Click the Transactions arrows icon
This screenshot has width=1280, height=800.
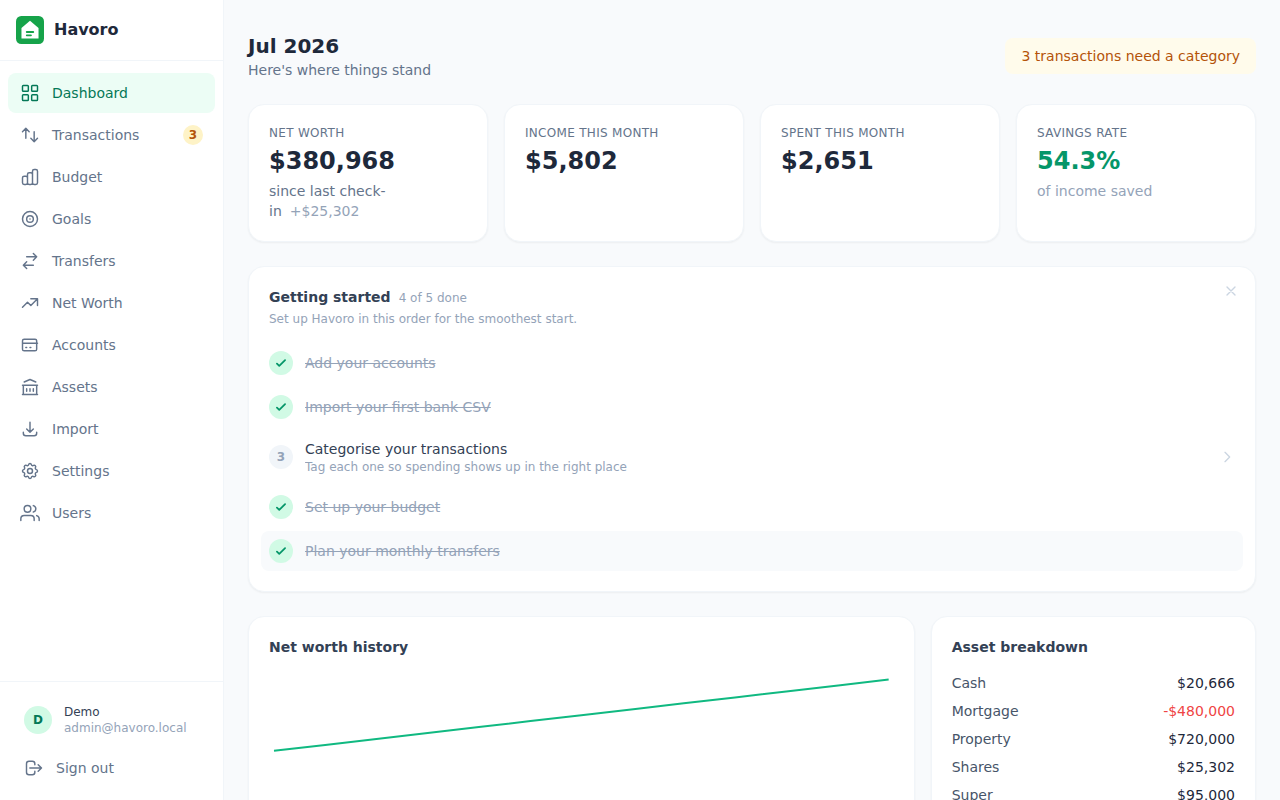(30, 135)
